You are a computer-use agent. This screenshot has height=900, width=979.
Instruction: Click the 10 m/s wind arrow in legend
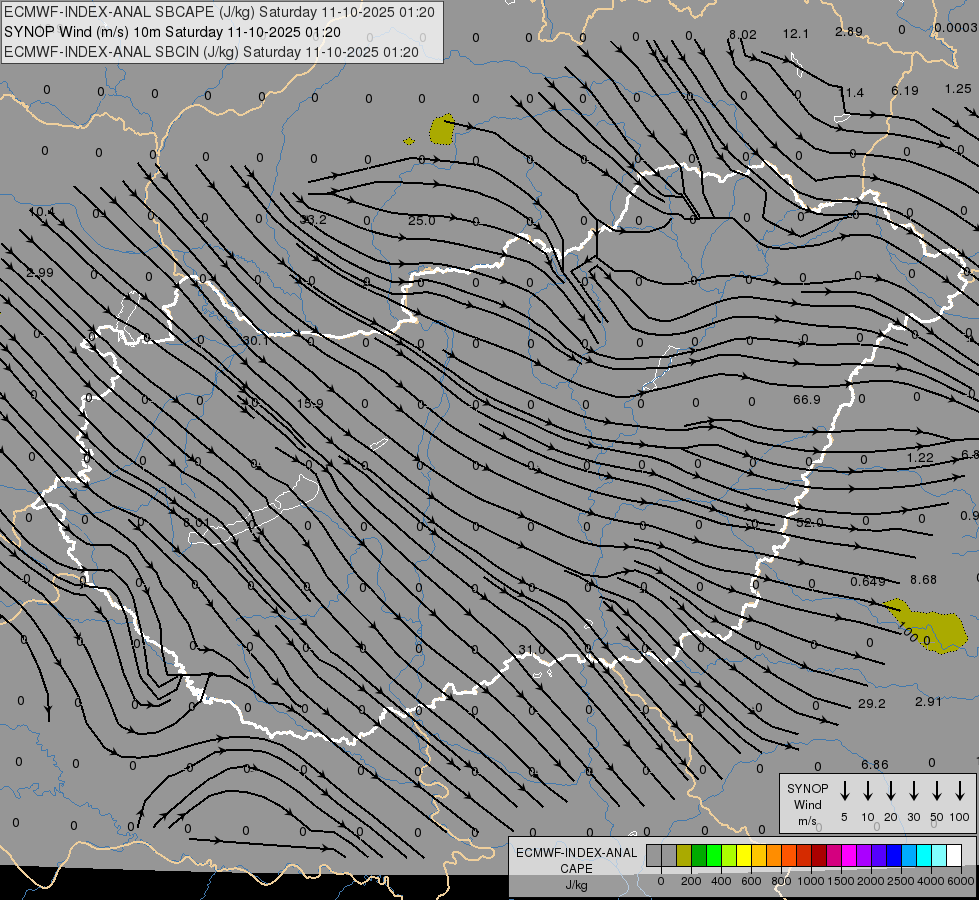[x=868, y=790]
